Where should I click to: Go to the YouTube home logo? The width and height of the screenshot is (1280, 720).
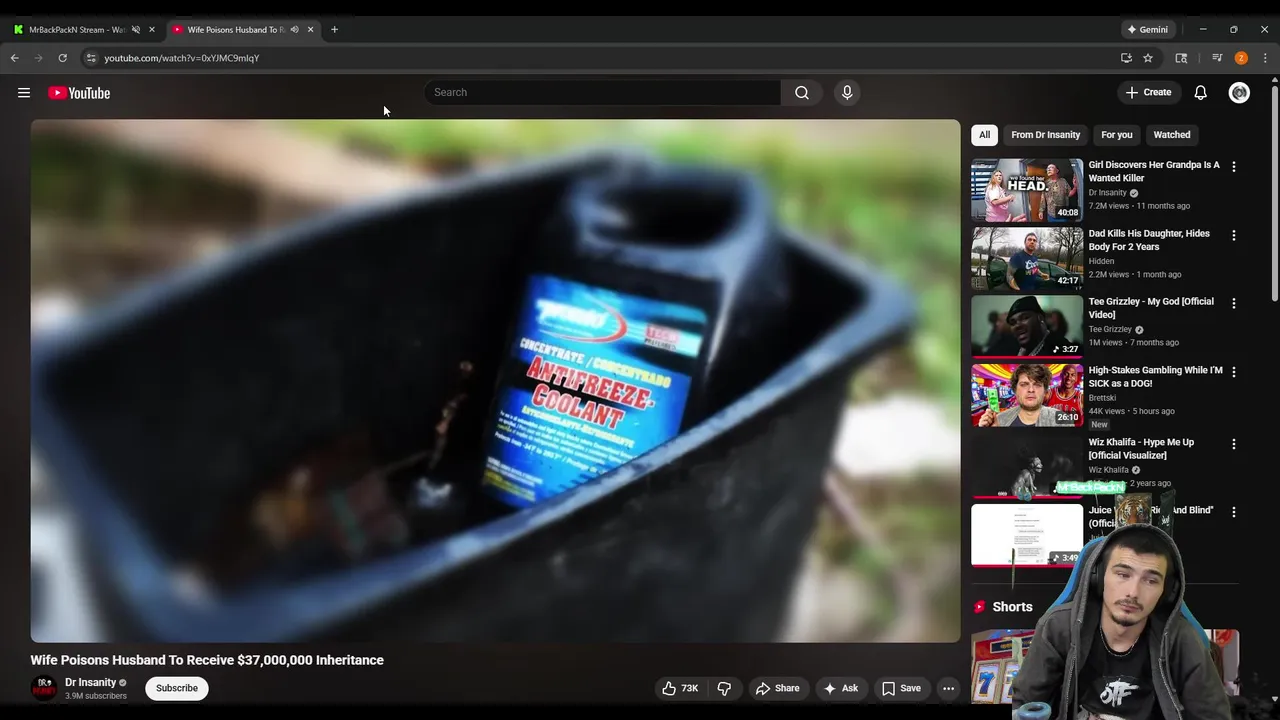79,93
